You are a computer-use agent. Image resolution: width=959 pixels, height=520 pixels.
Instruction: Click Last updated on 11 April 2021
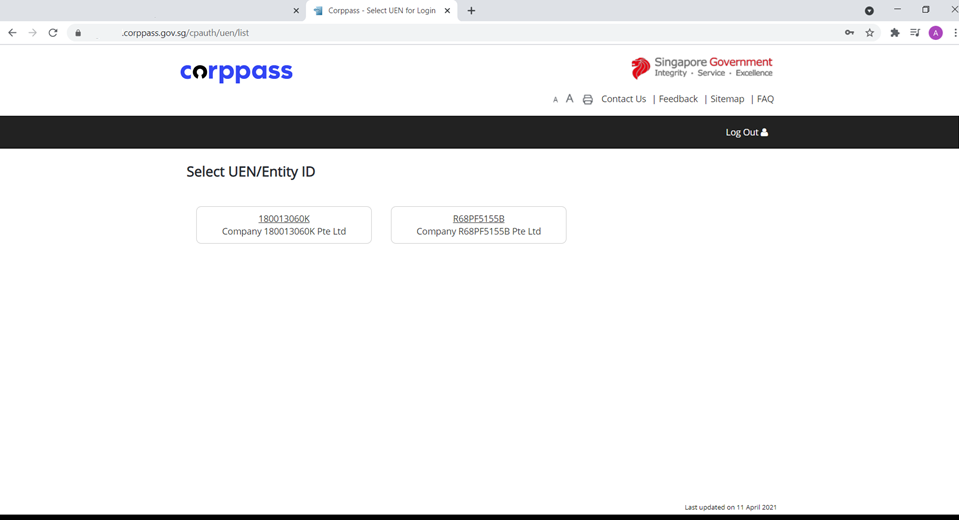pos(730,507)
